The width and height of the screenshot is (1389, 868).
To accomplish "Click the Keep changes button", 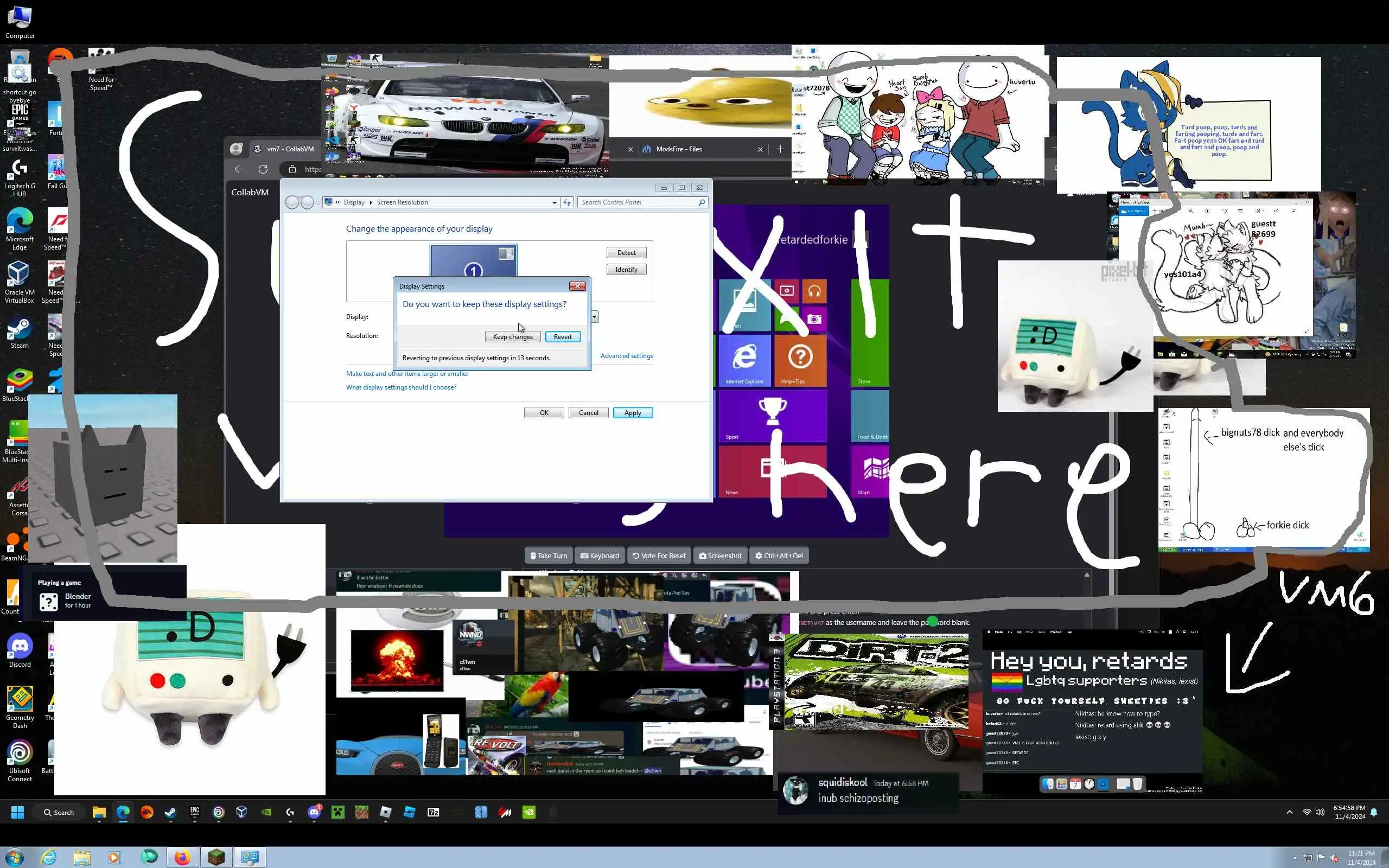I will tap(512, 337).
